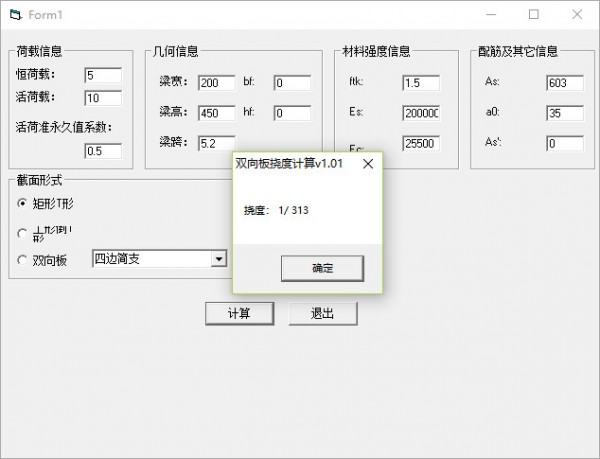Choose the middle section type radio button
The width and height of the screenshot is (600, 459).
22,233
